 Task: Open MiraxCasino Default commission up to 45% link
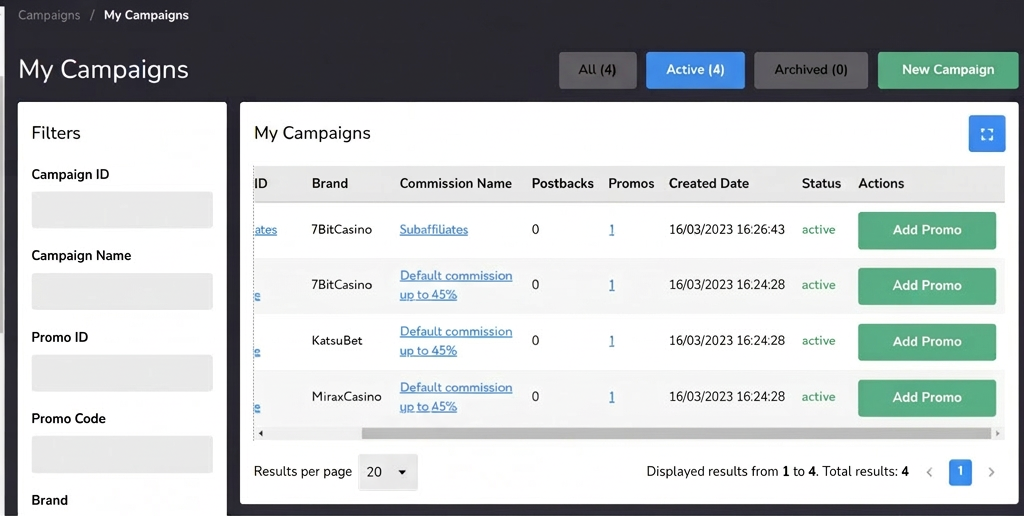click(x=456, y=396)
